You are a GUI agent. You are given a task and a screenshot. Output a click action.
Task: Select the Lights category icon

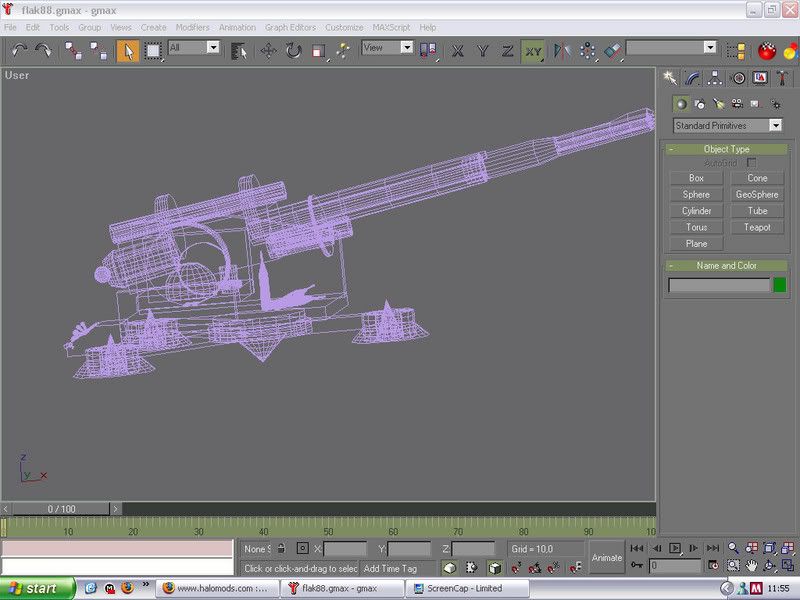718,104
